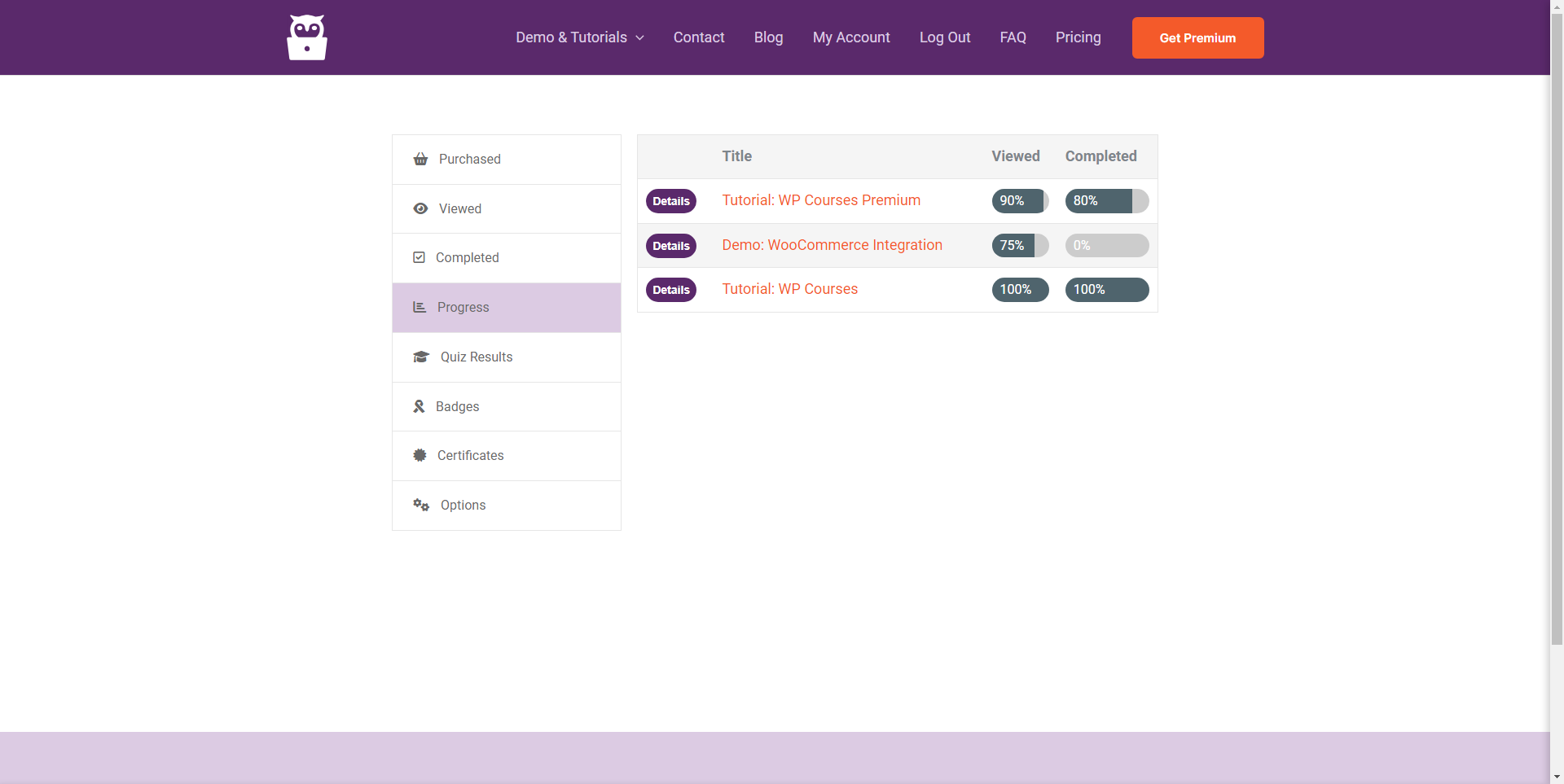Screen dimensions: 1564x784
Task: Click the 0% completed progress bar
Action: point(1107,246)
